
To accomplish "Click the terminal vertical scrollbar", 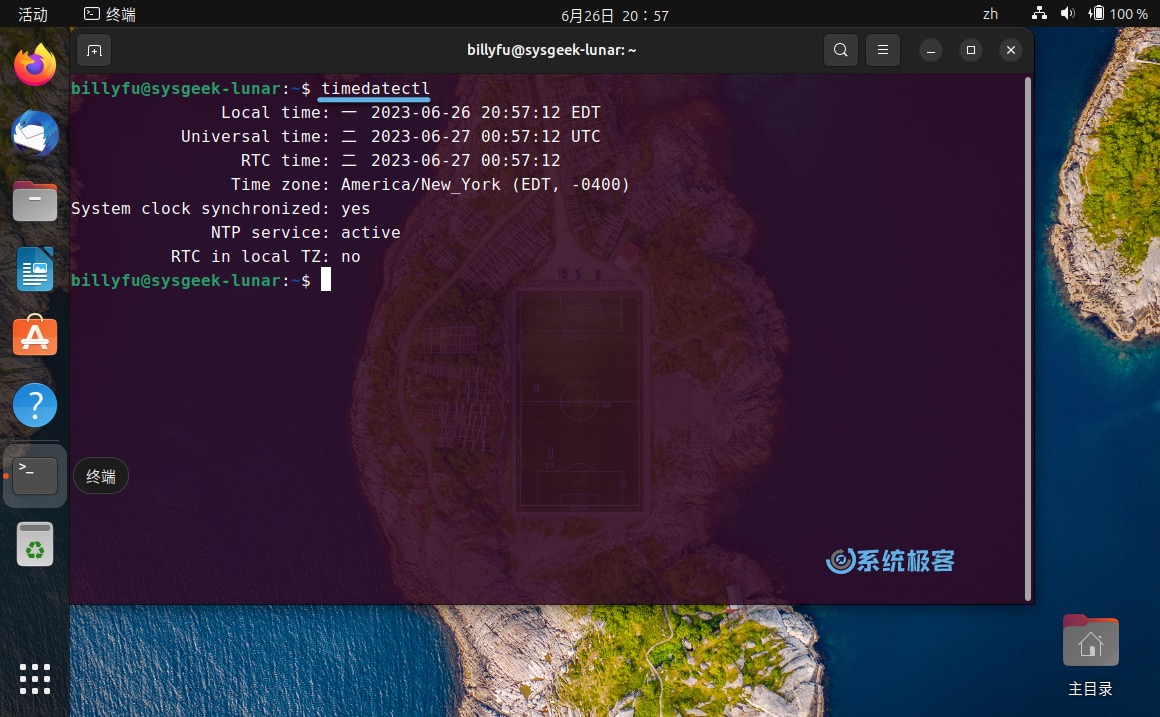I will click(x=1028, y=339).
